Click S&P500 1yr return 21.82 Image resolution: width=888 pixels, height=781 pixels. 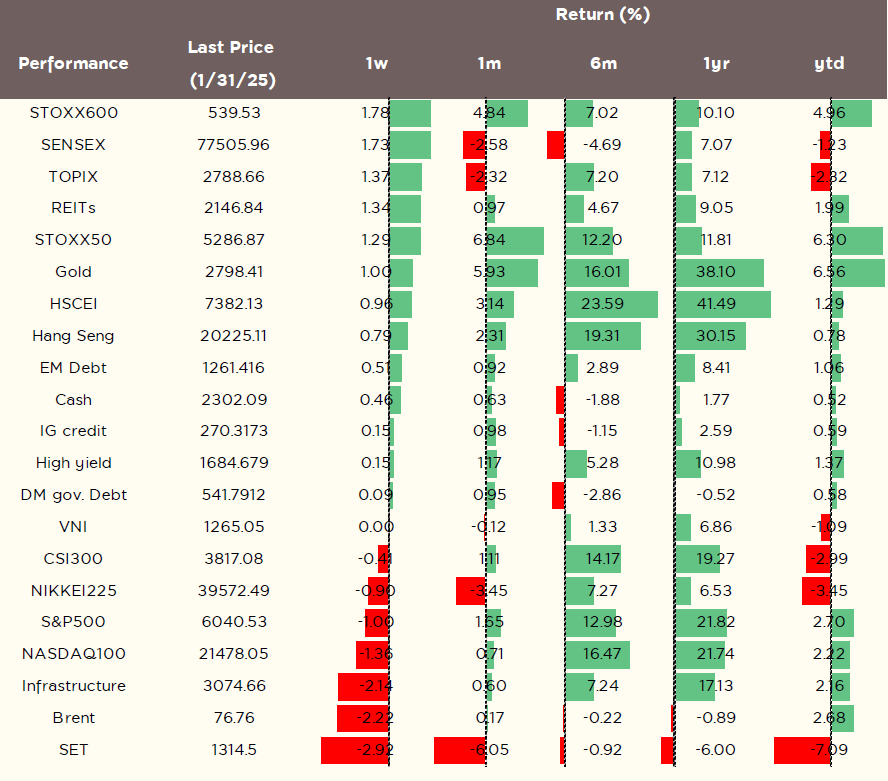716,621
